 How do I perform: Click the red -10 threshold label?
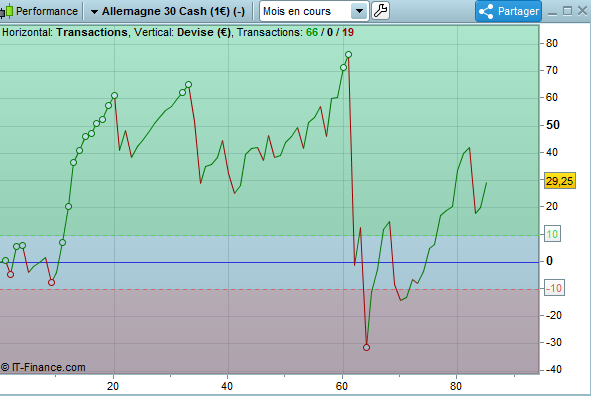(554, 288)
